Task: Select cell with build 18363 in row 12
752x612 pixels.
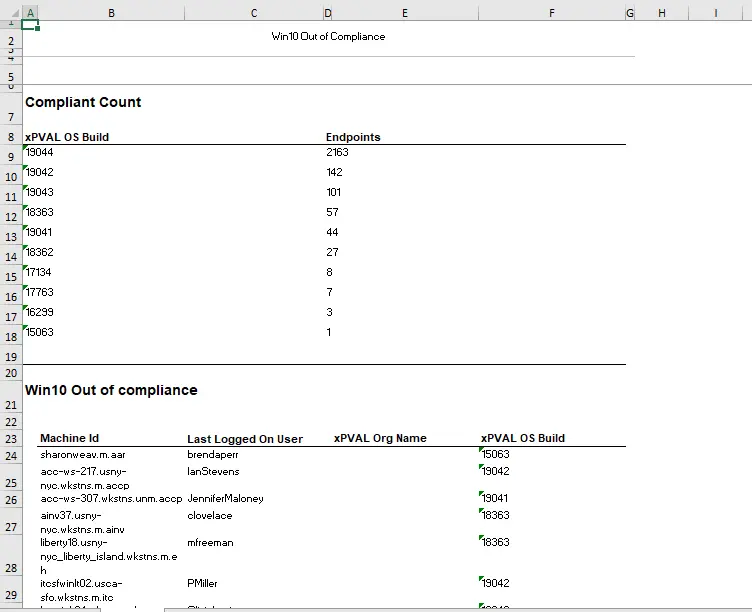Action: (x=39, y=212)
